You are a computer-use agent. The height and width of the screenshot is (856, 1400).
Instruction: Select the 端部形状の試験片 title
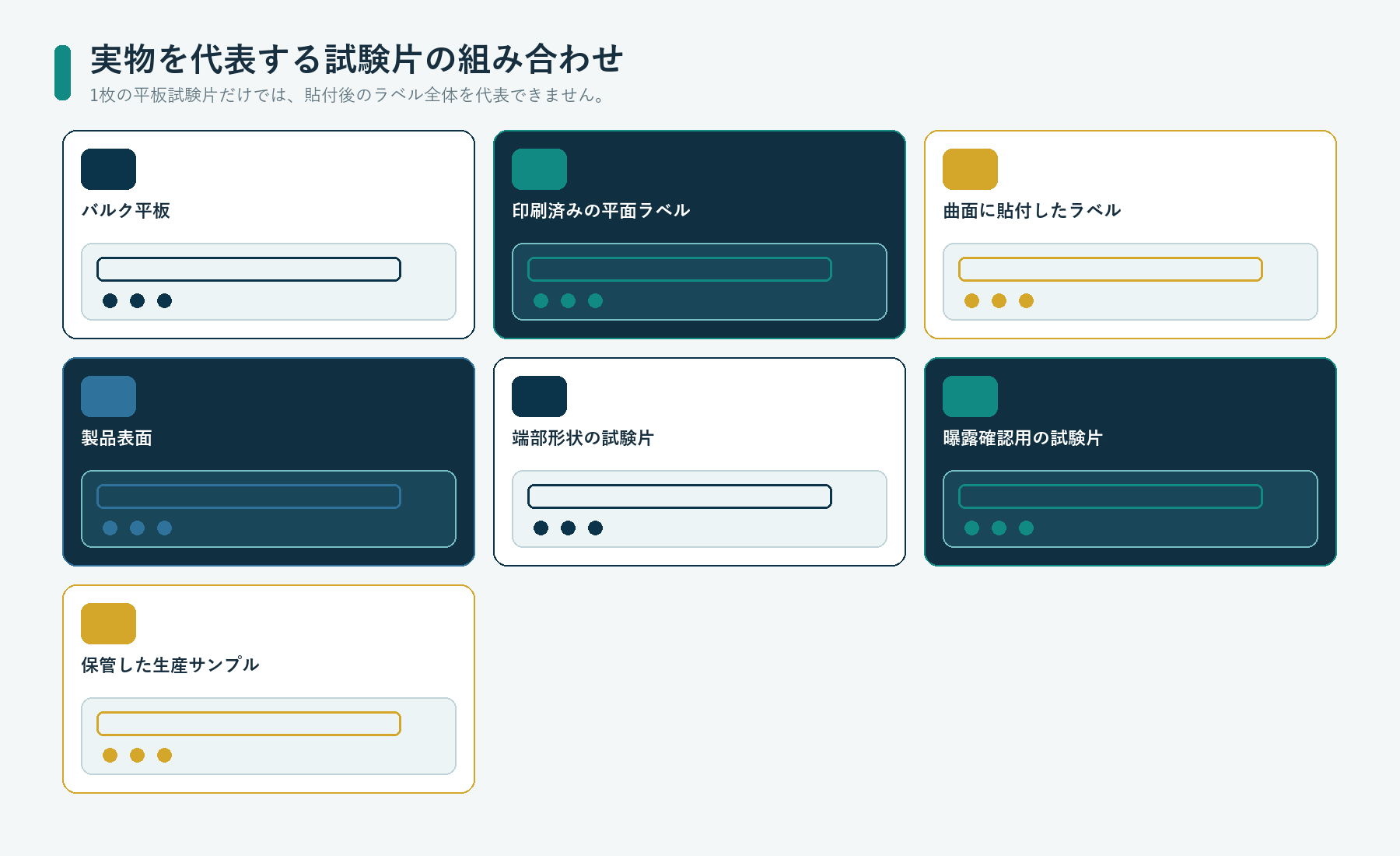pos(583,438)
